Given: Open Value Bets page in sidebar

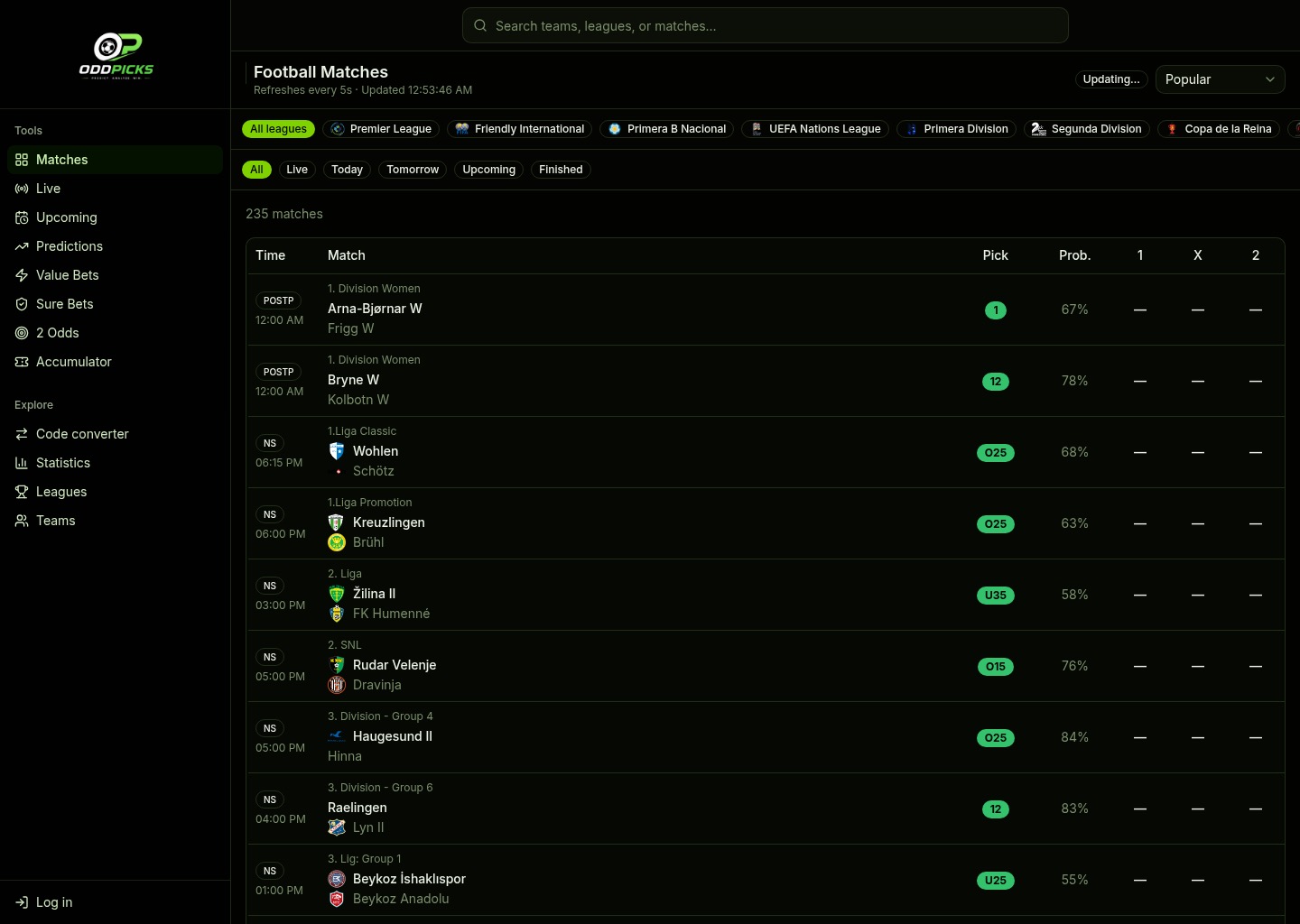Looking at the screenshot, I should (x=115, y=275).
